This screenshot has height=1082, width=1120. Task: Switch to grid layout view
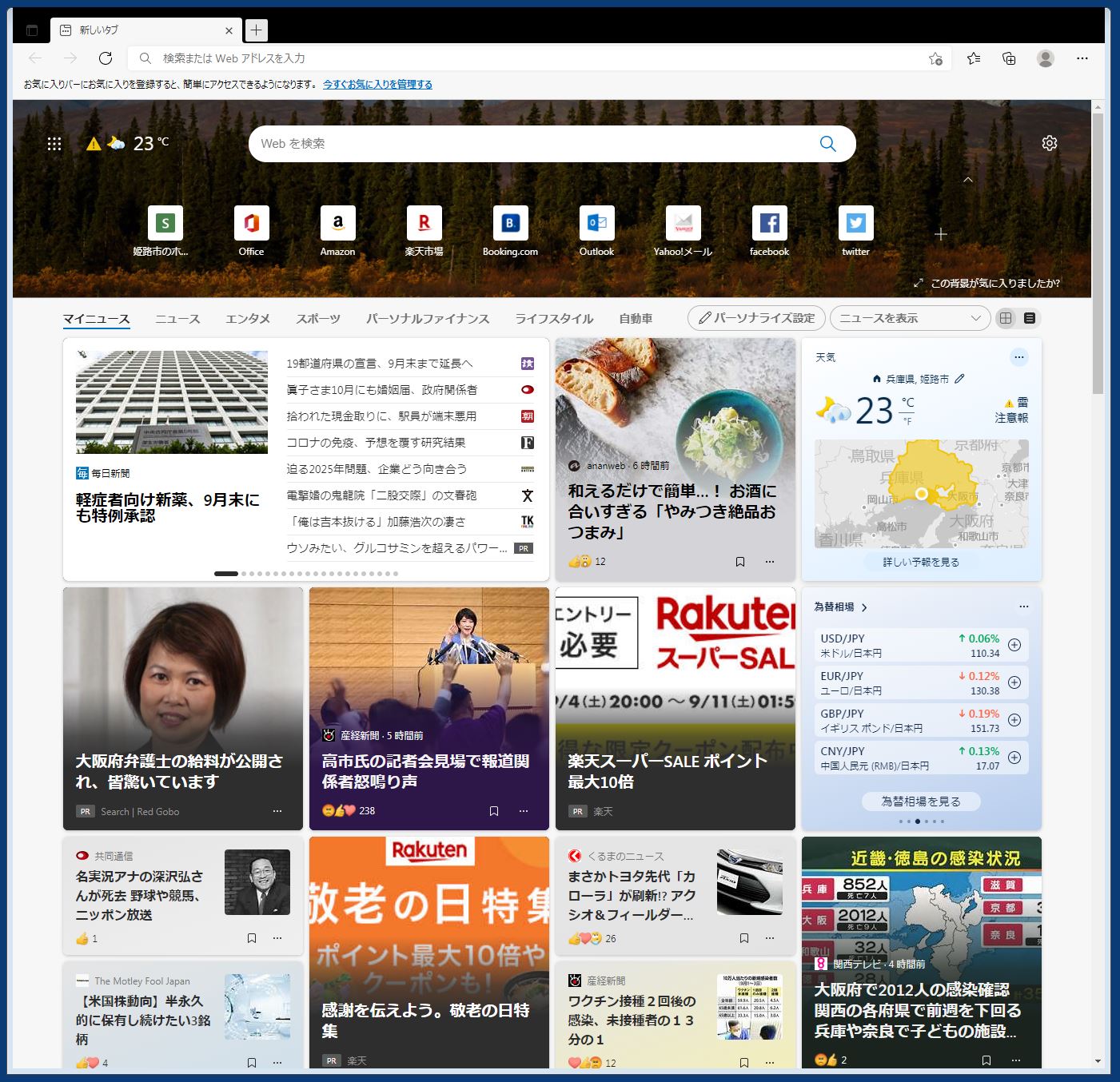tap(1006, 318)
